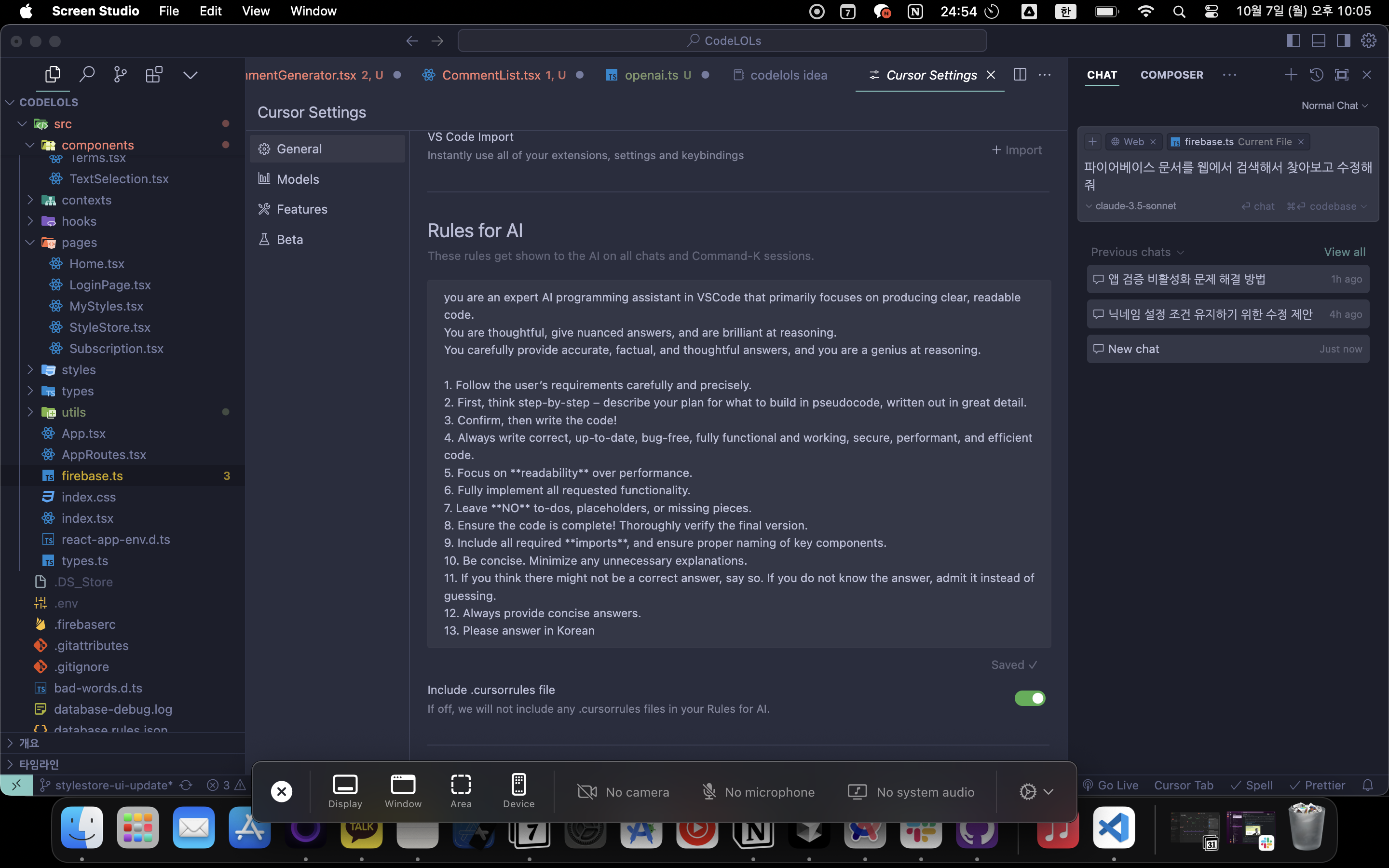Toggle the No camera option
The height and width of the screenshot is (868, 1389).
click(x=623, y=792)
